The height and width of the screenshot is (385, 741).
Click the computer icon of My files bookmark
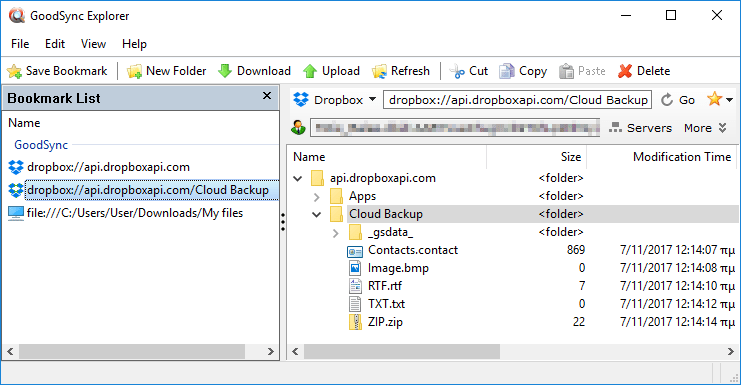(x=16, y=214)
